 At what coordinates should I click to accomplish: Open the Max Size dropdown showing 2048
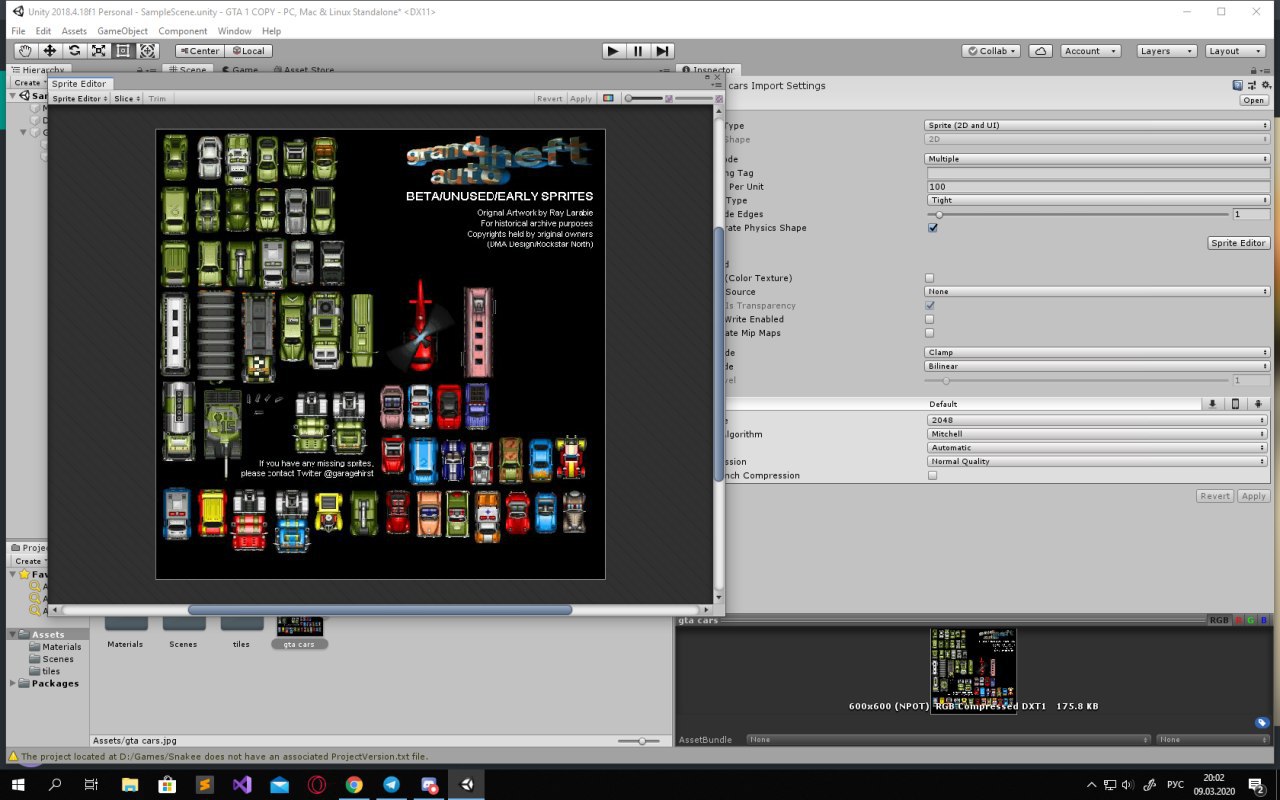click(x=1098, y=420)
